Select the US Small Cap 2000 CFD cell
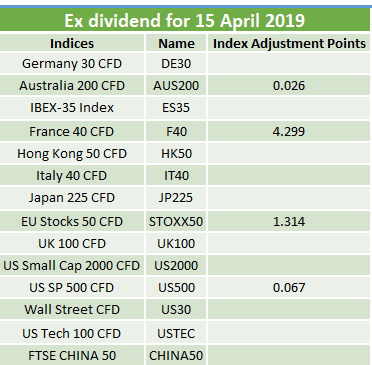 click(72, 266)
